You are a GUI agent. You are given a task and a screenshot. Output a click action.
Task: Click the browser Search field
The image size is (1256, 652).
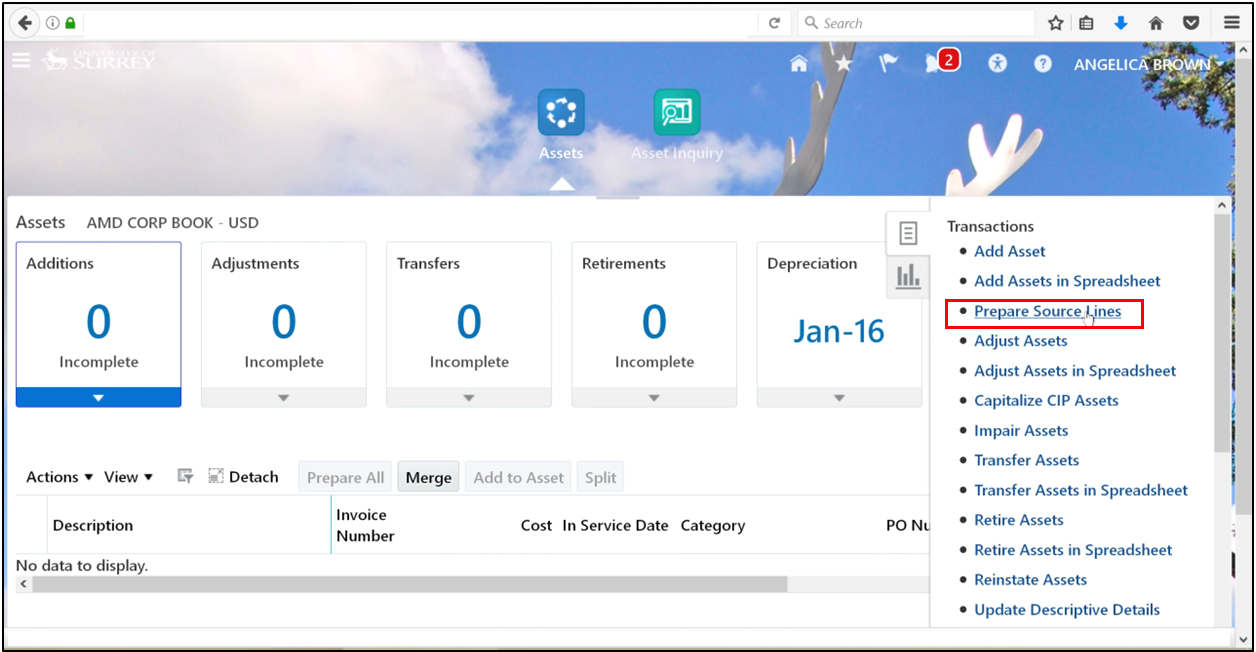point(915,22)
